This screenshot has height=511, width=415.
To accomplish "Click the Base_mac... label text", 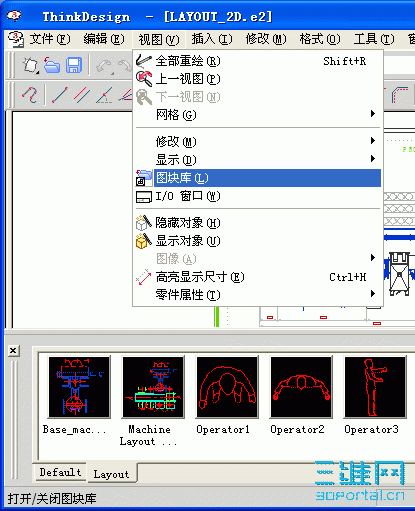I will (74, 429).
